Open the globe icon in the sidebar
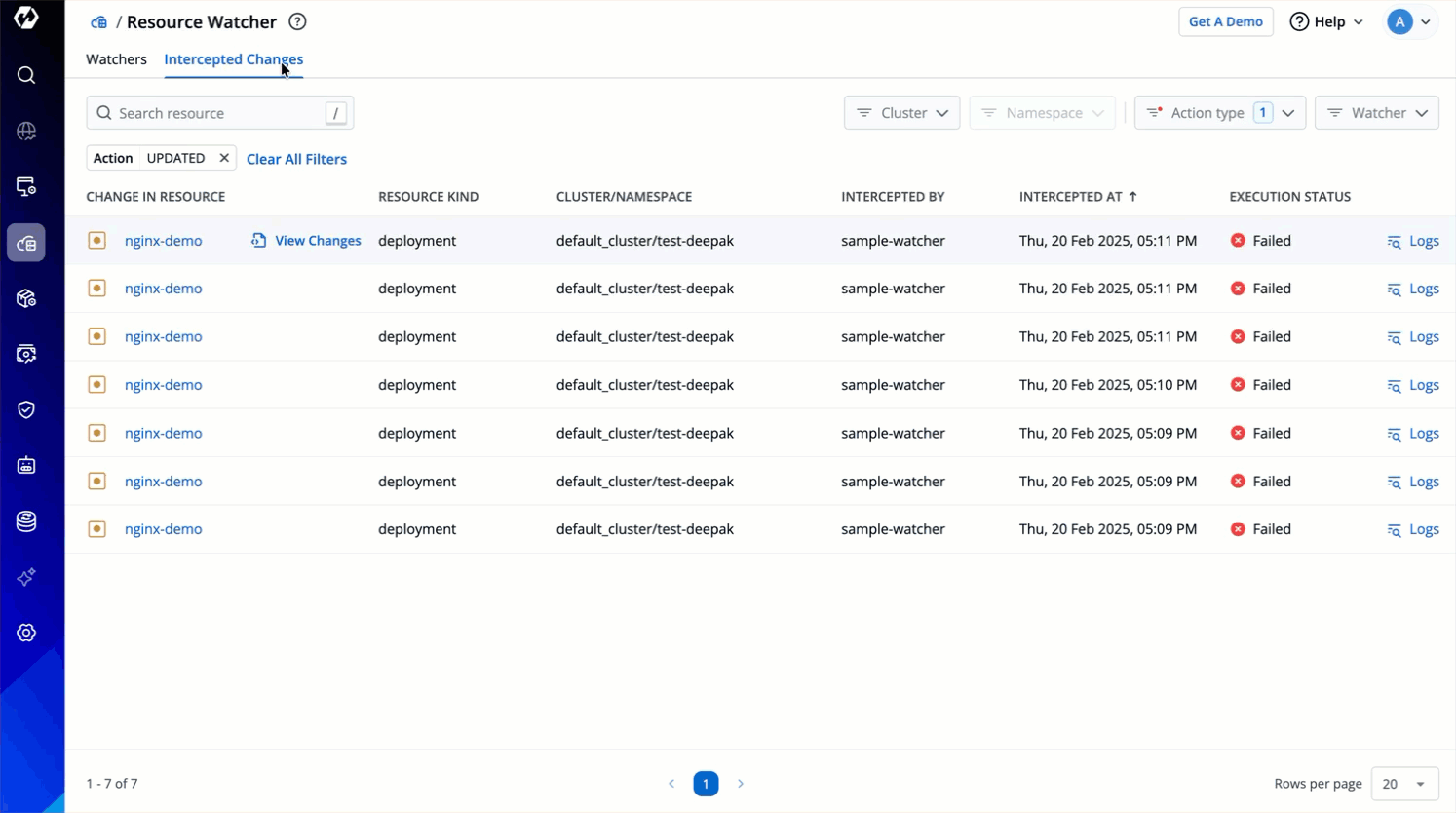The height and width of the screenshot is (813, 1456). [26, 131]
